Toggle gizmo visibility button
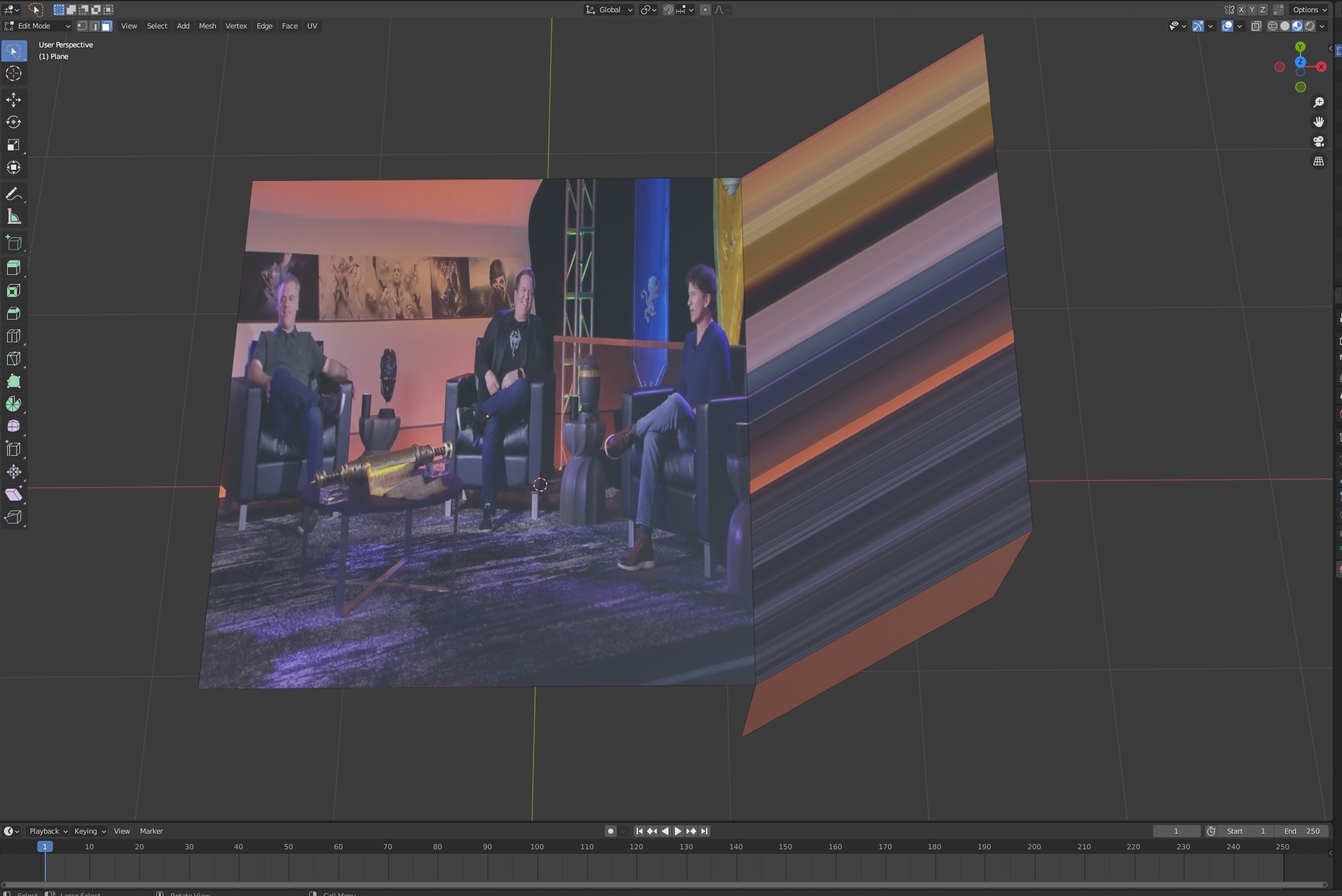This screenshot has height=896, width=1342. (1198, 26)
